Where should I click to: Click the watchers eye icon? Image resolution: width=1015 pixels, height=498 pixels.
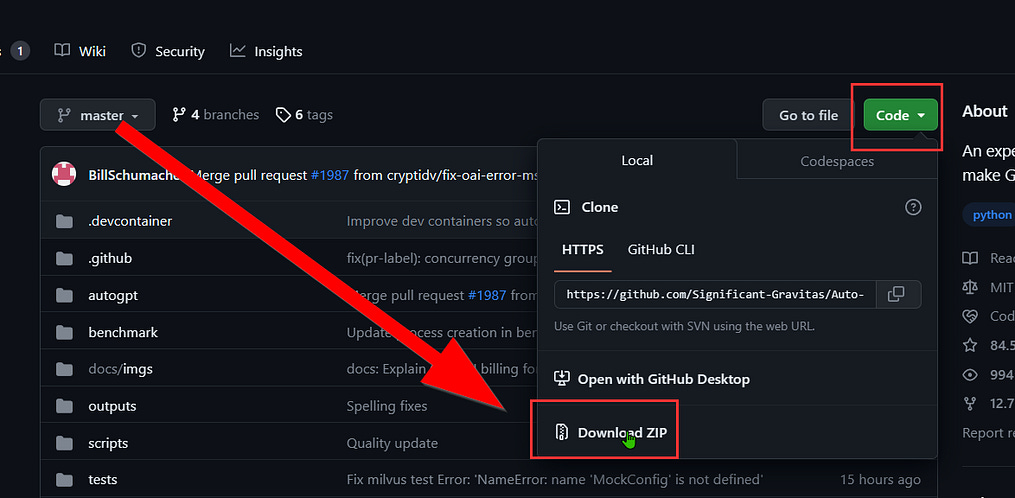970,375
